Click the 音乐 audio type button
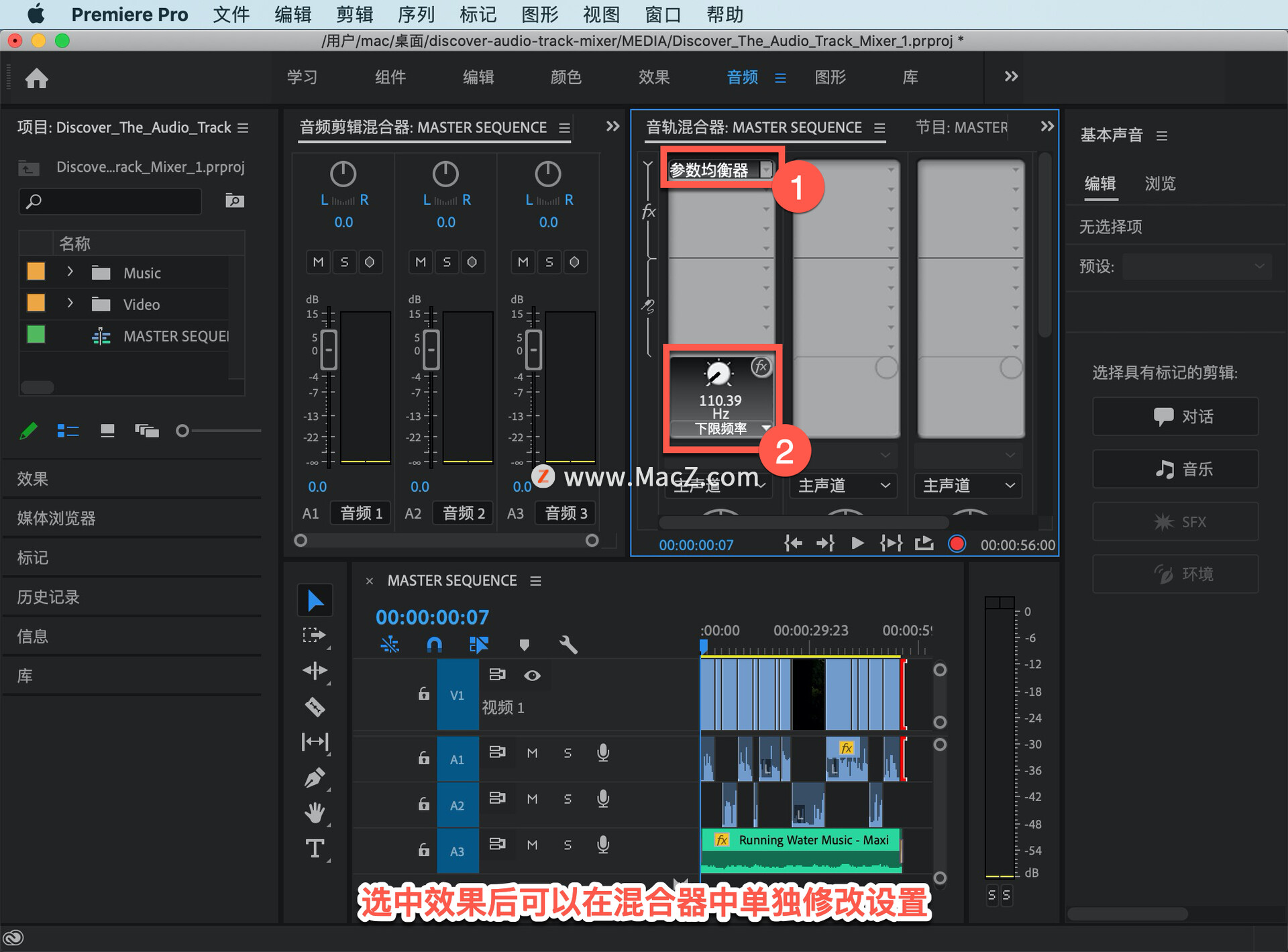Image resolution: width=1288 pixels, height=952 pixels. tap(1175, 469)
